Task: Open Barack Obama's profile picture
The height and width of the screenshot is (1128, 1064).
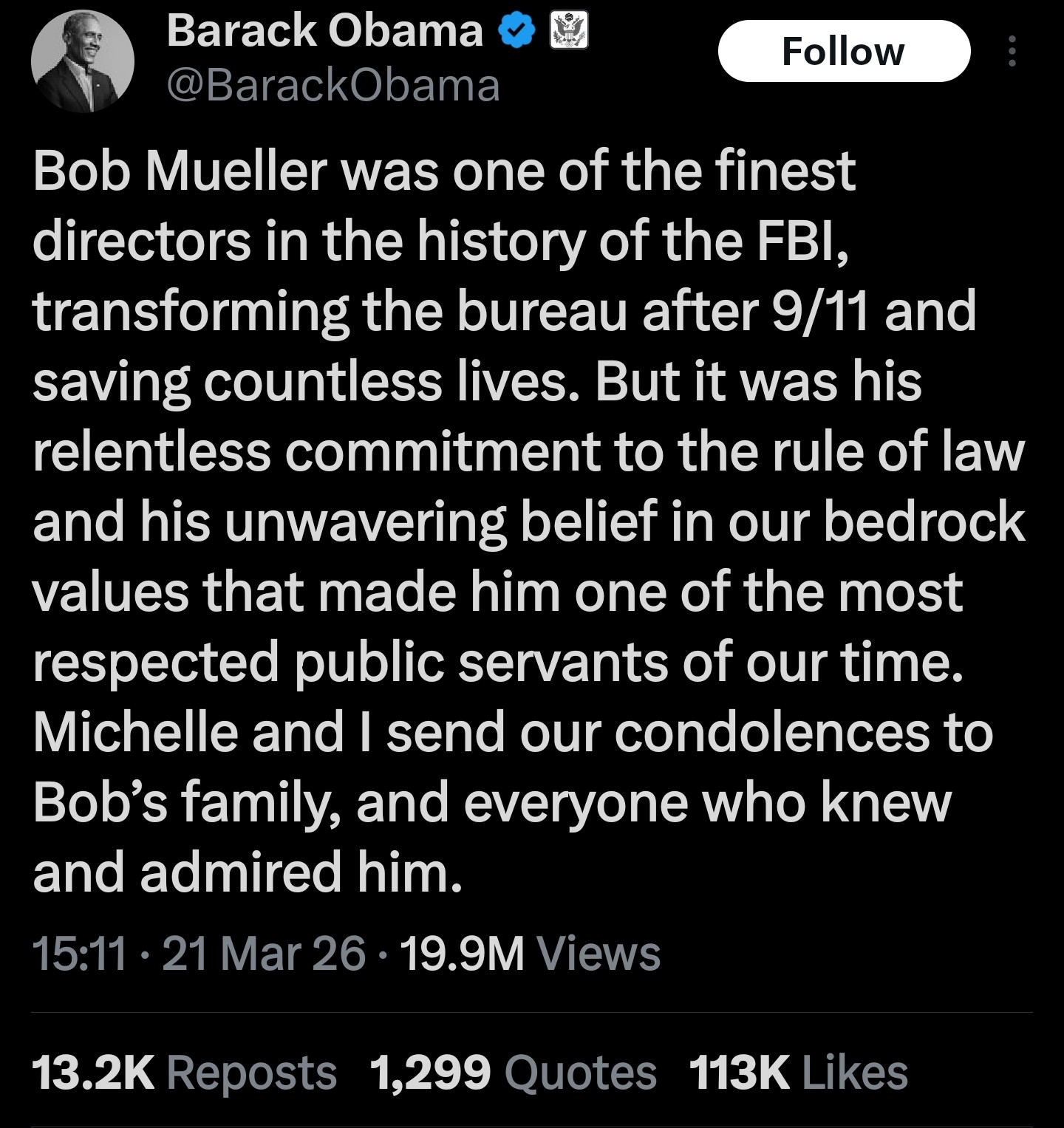Action: coord(82,61)
